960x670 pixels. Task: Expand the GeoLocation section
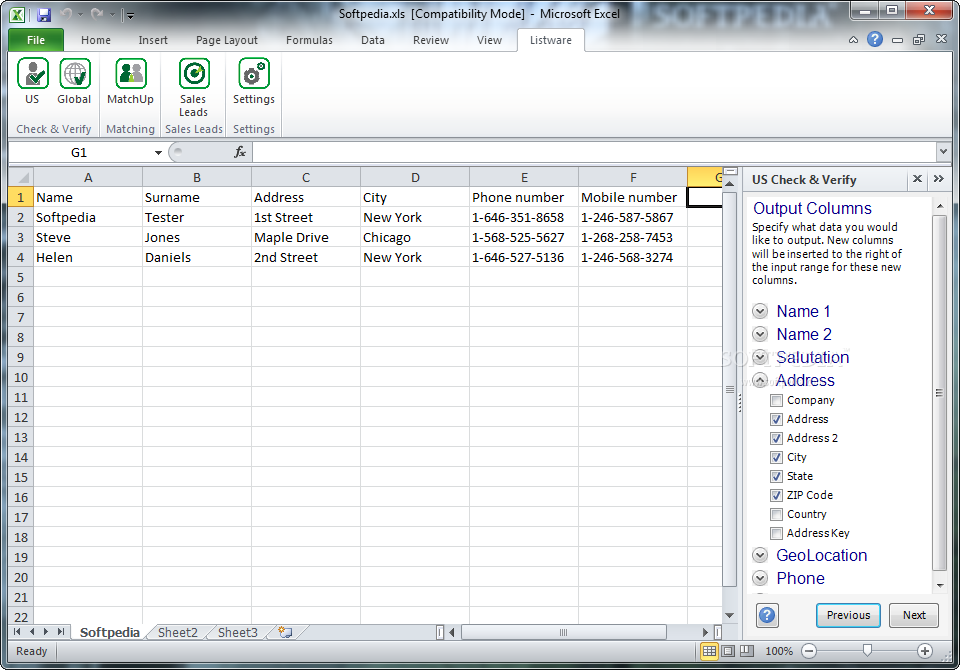(x=760, y=555)
